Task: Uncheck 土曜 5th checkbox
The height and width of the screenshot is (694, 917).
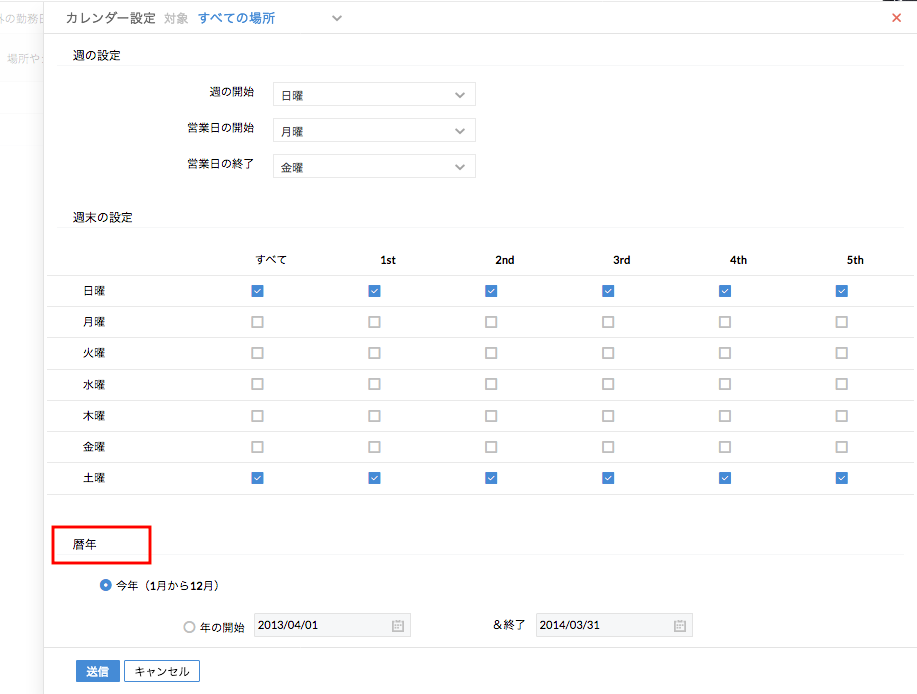Action: 841,478
